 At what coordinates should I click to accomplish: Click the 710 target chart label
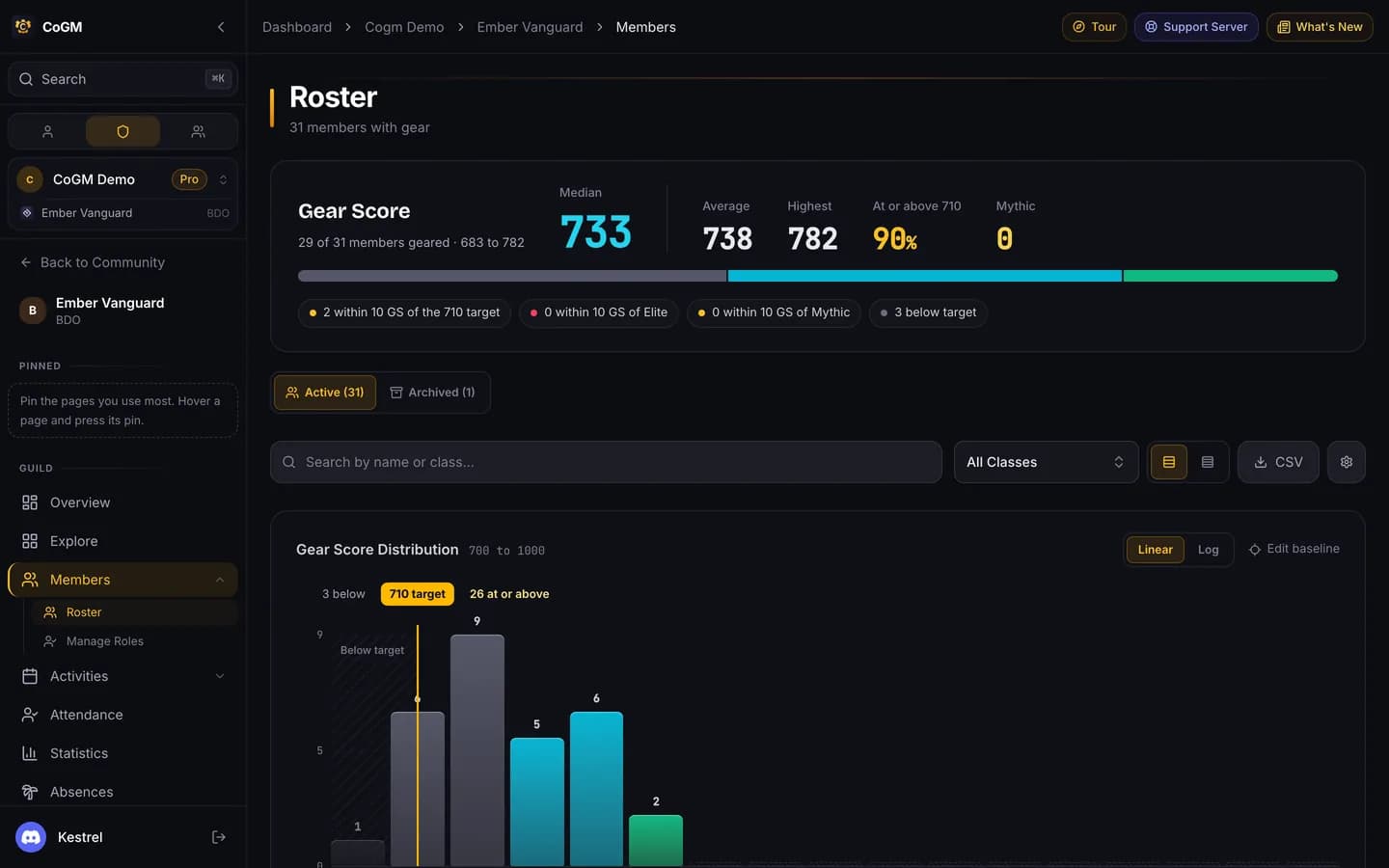coord(417,594)
